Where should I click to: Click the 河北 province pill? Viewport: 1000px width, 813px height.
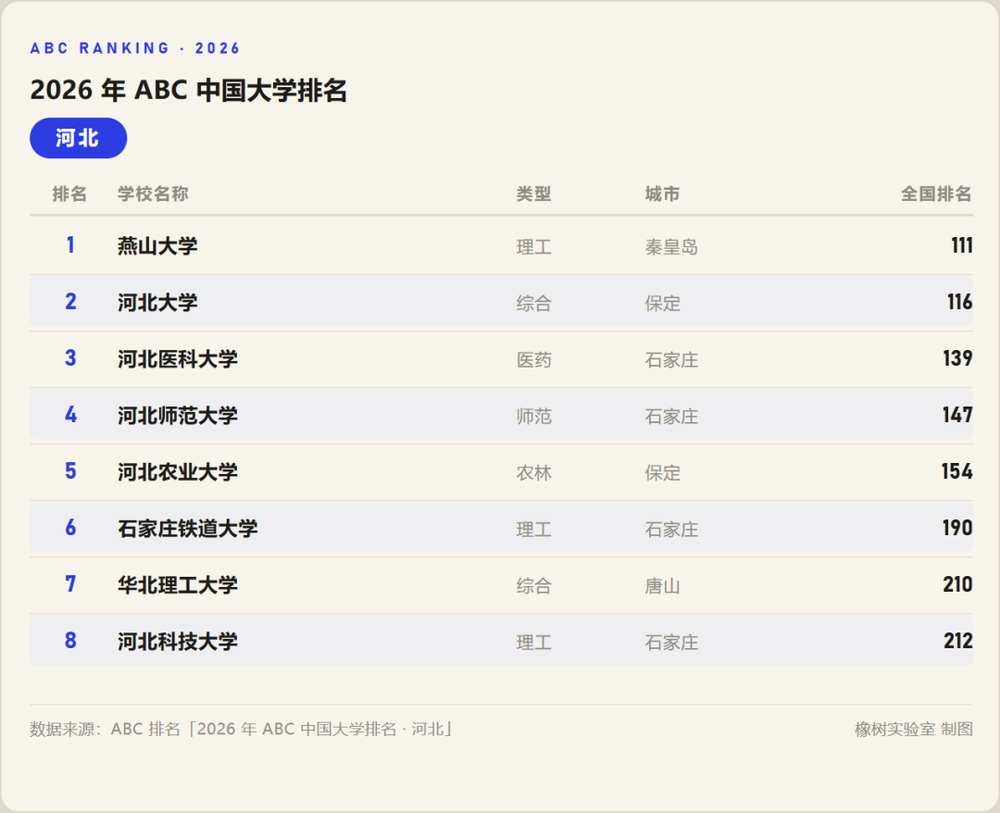(x=78, y=138)
